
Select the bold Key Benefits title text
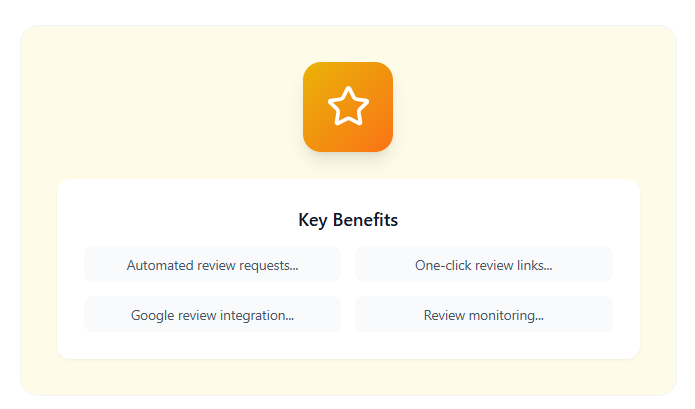coord(348,220)
